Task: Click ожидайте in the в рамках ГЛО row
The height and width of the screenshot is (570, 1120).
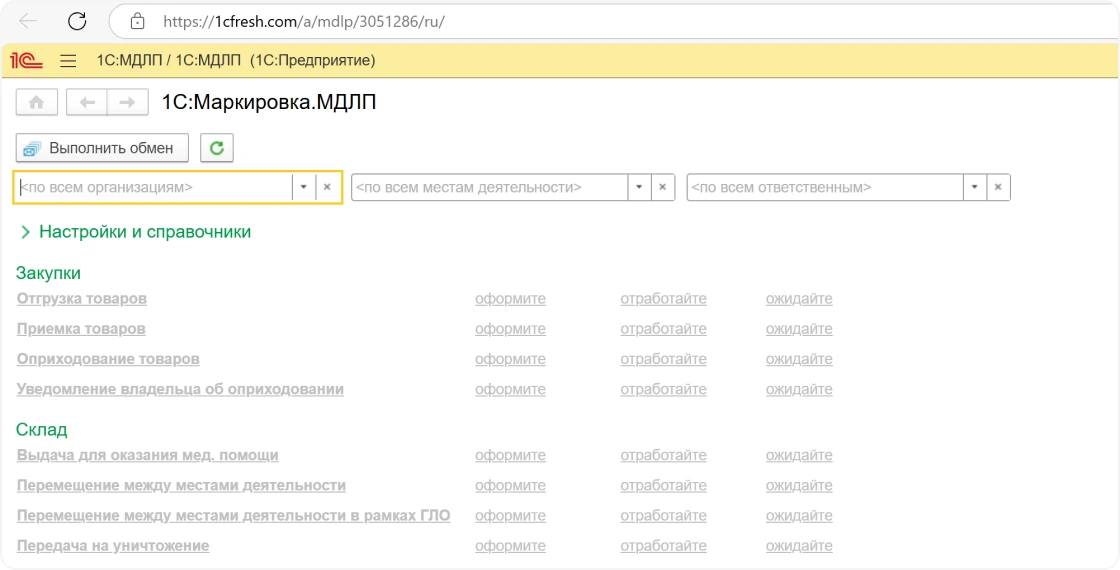Action: [799, 515]
